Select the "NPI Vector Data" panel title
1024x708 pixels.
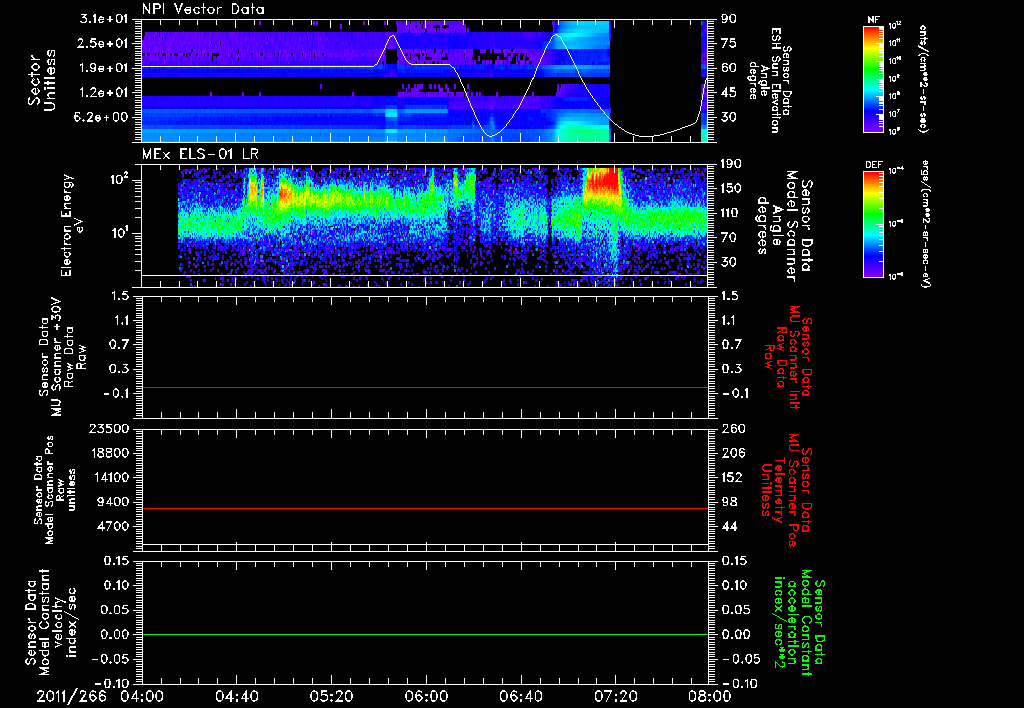(x=204, y=9)
